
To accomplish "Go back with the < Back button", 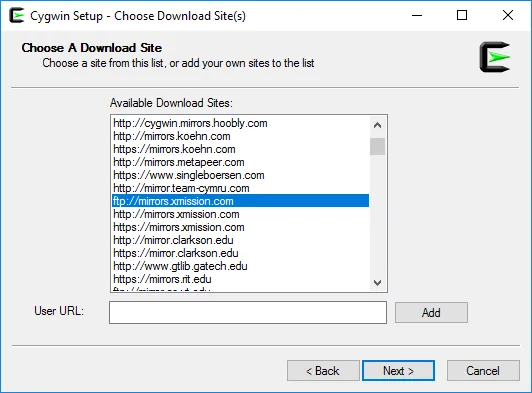I will pyautogui.click(x=323, y=371).
